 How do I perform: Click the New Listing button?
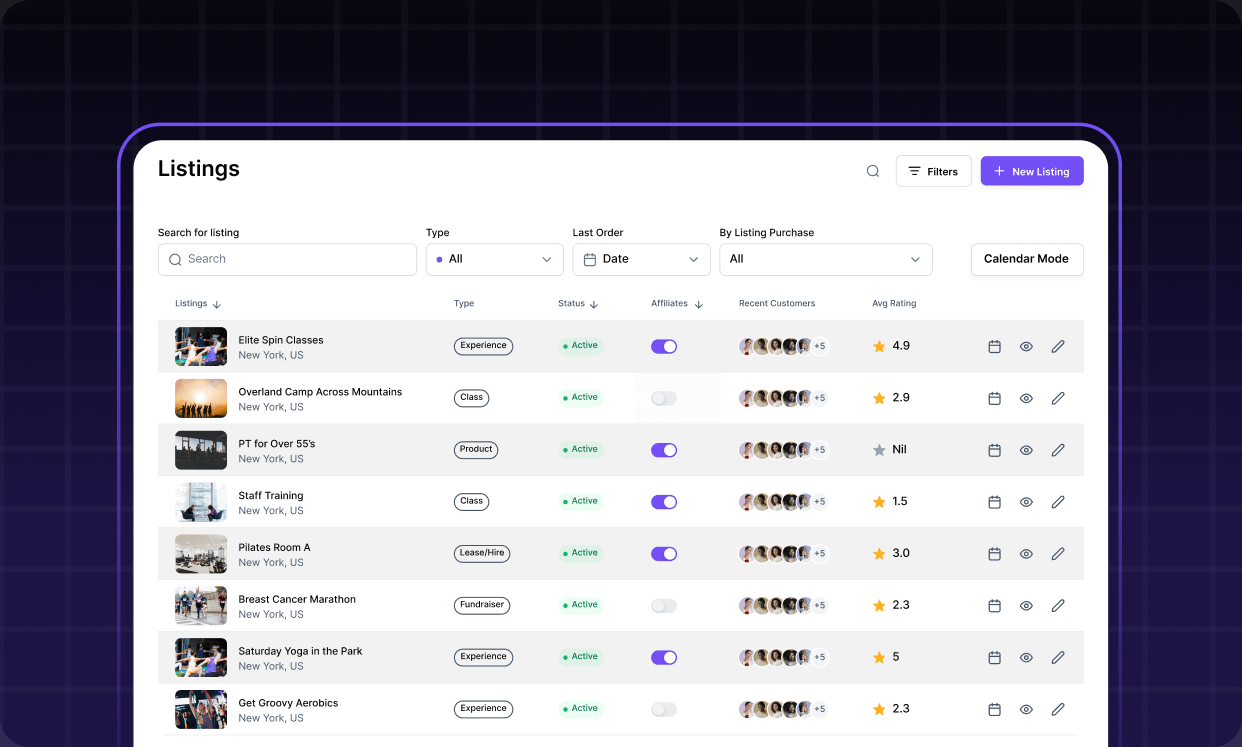tap(1031, 171)
